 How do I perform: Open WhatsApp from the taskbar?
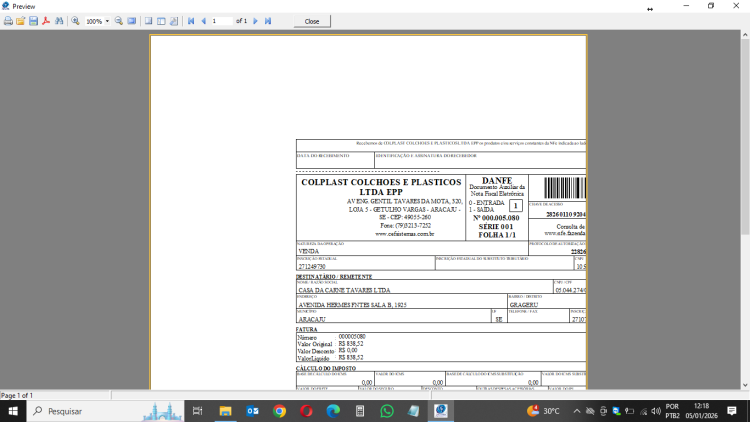(387, 411)
